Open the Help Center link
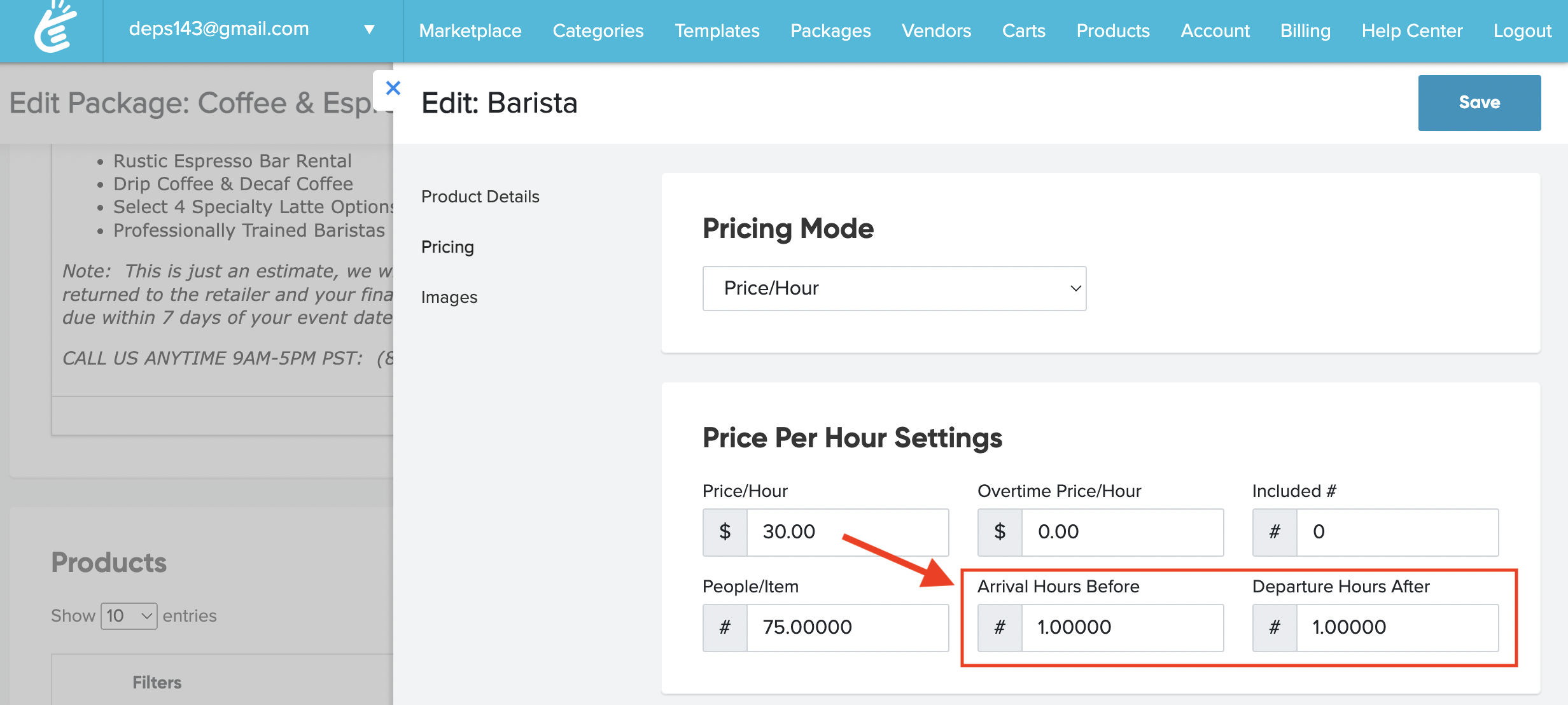The height and width of the screenshot is (705, 1568). [1411, 31]
